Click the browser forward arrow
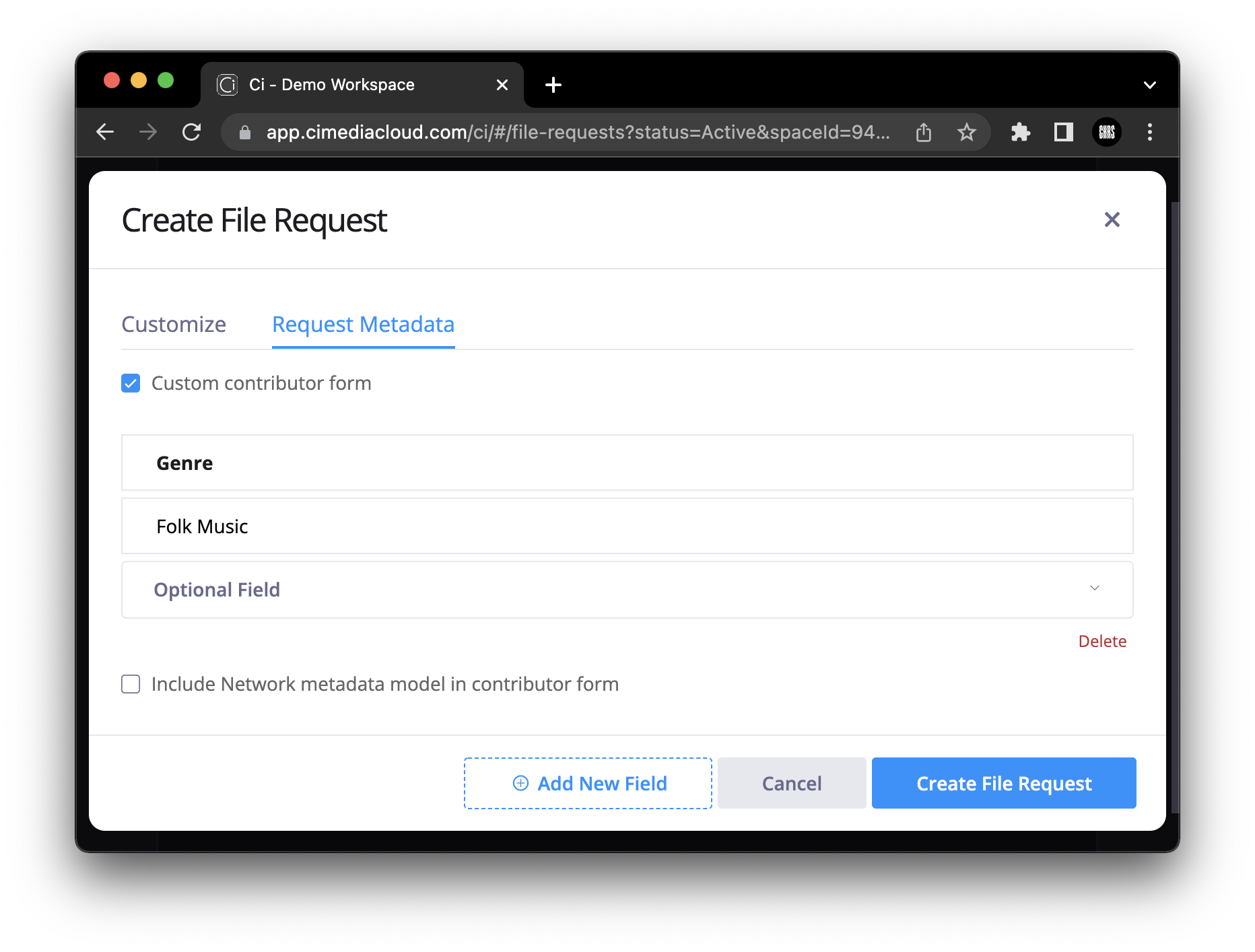 click(148, 132)
